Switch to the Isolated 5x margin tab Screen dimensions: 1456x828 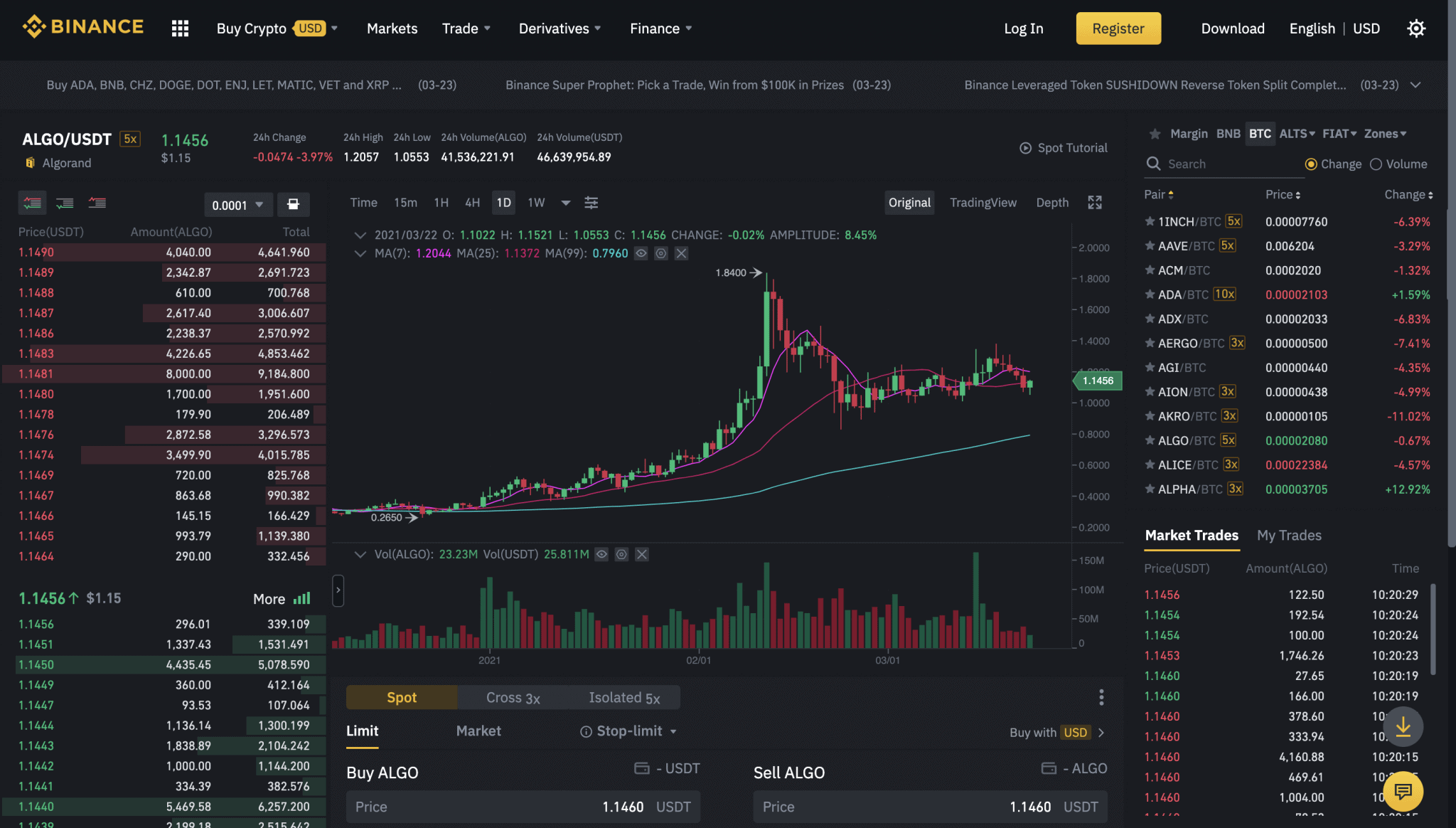[x=624, y=698]
